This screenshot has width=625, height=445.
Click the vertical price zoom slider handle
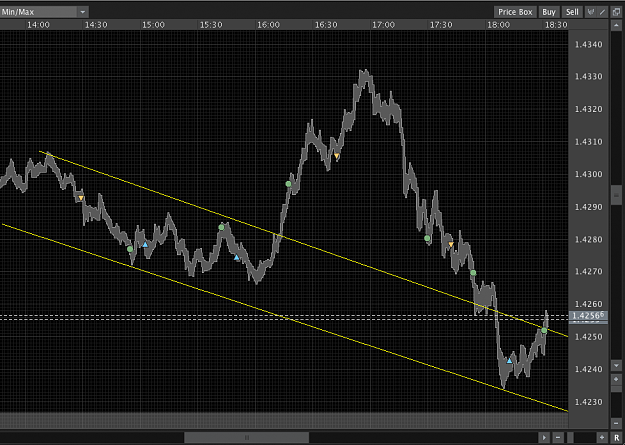pos(616,387)
